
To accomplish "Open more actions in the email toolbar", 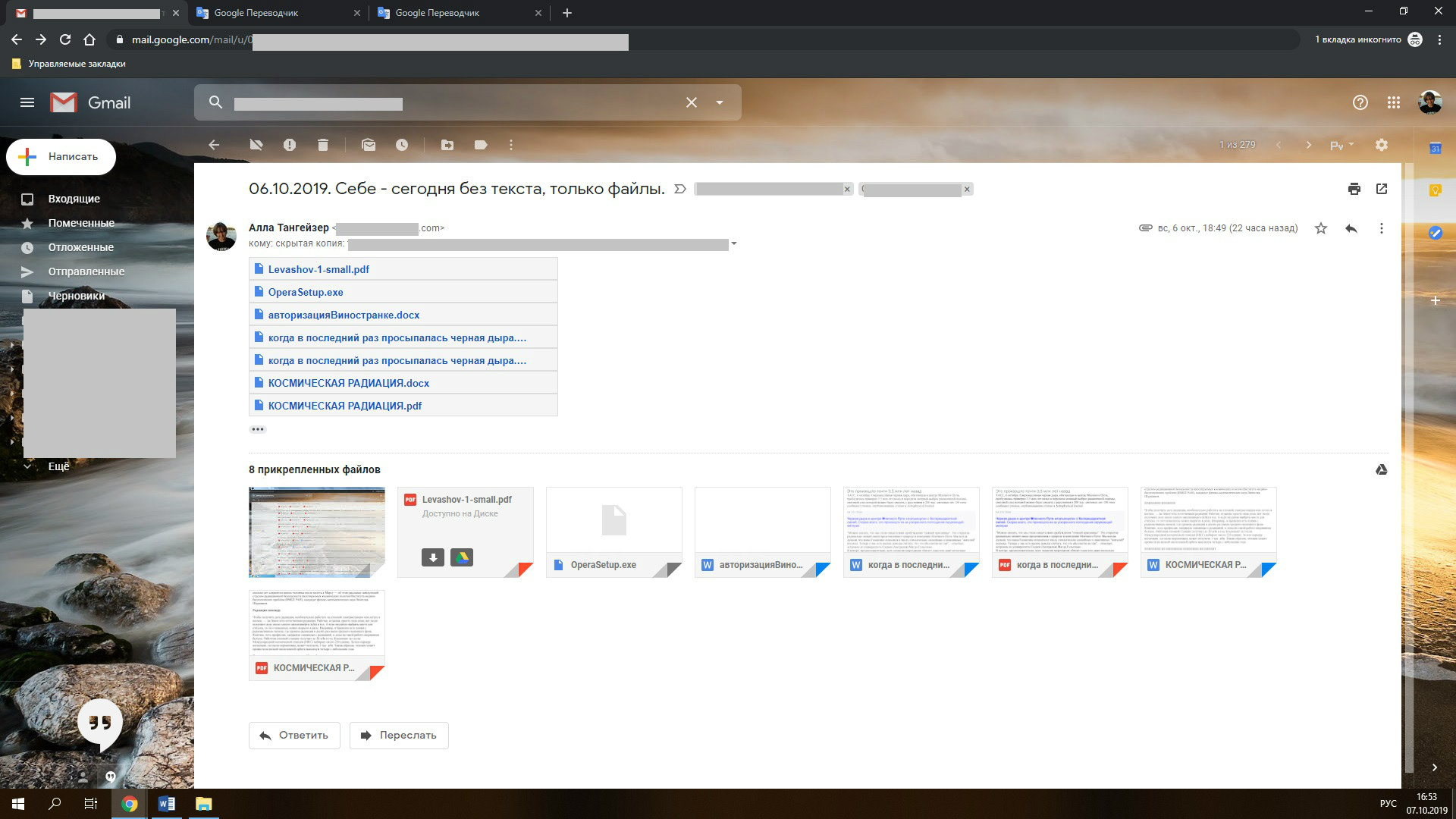I will 511,145.
